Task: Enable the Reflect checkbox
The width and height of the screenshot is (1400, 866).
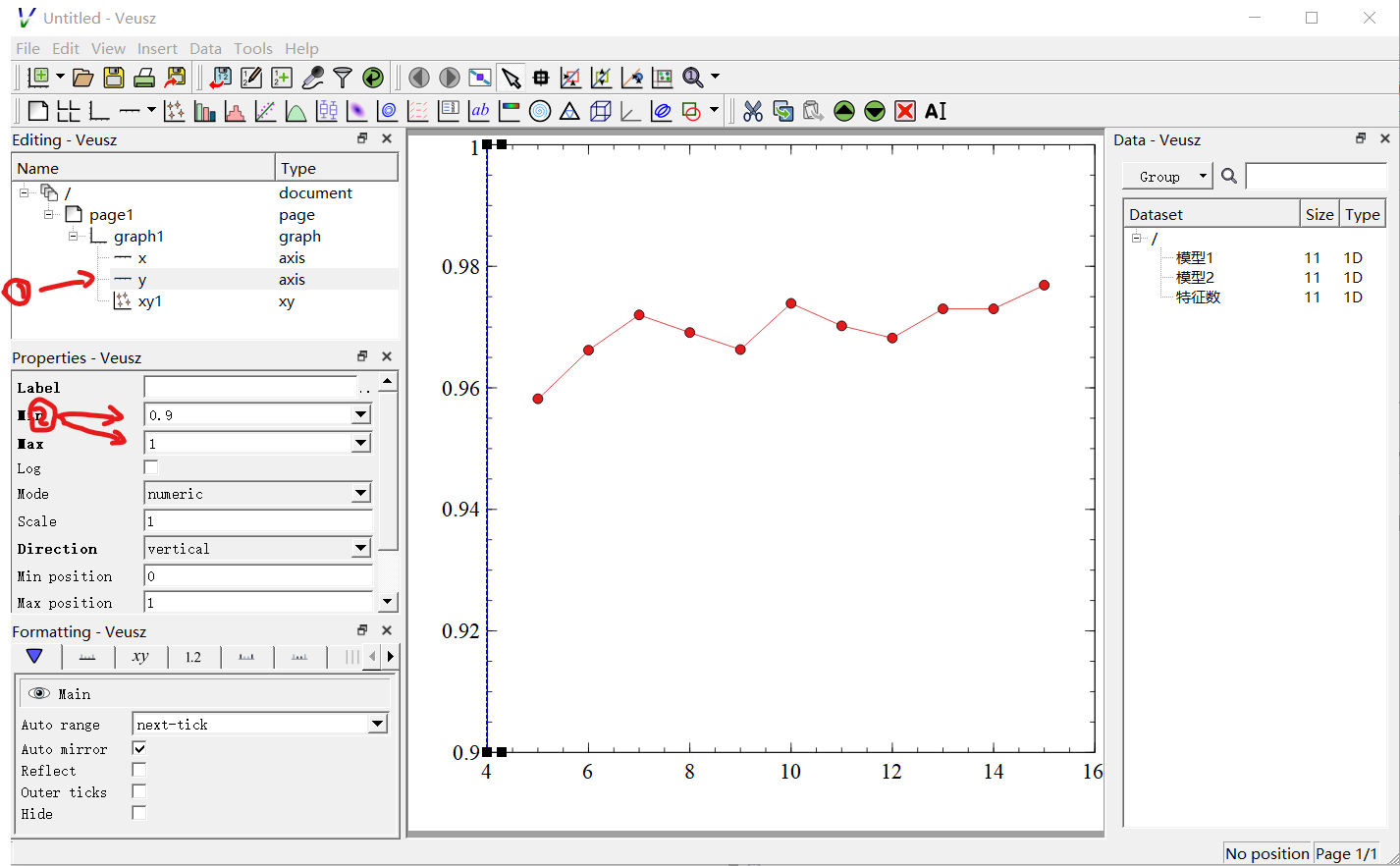Action: pos(139,770)
